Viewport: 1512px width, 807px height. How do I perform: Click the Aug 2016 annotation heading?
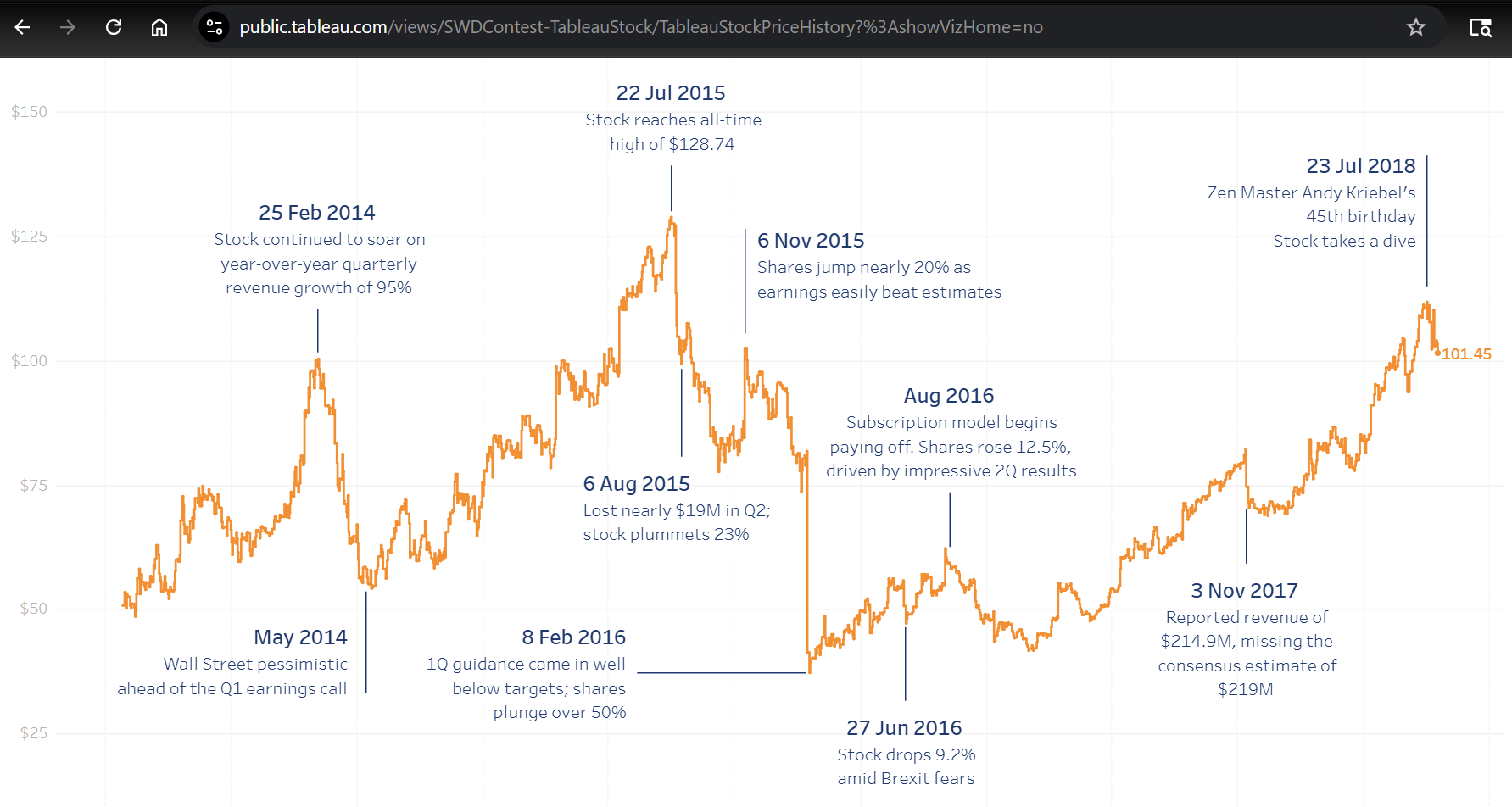tap(948, 396)
